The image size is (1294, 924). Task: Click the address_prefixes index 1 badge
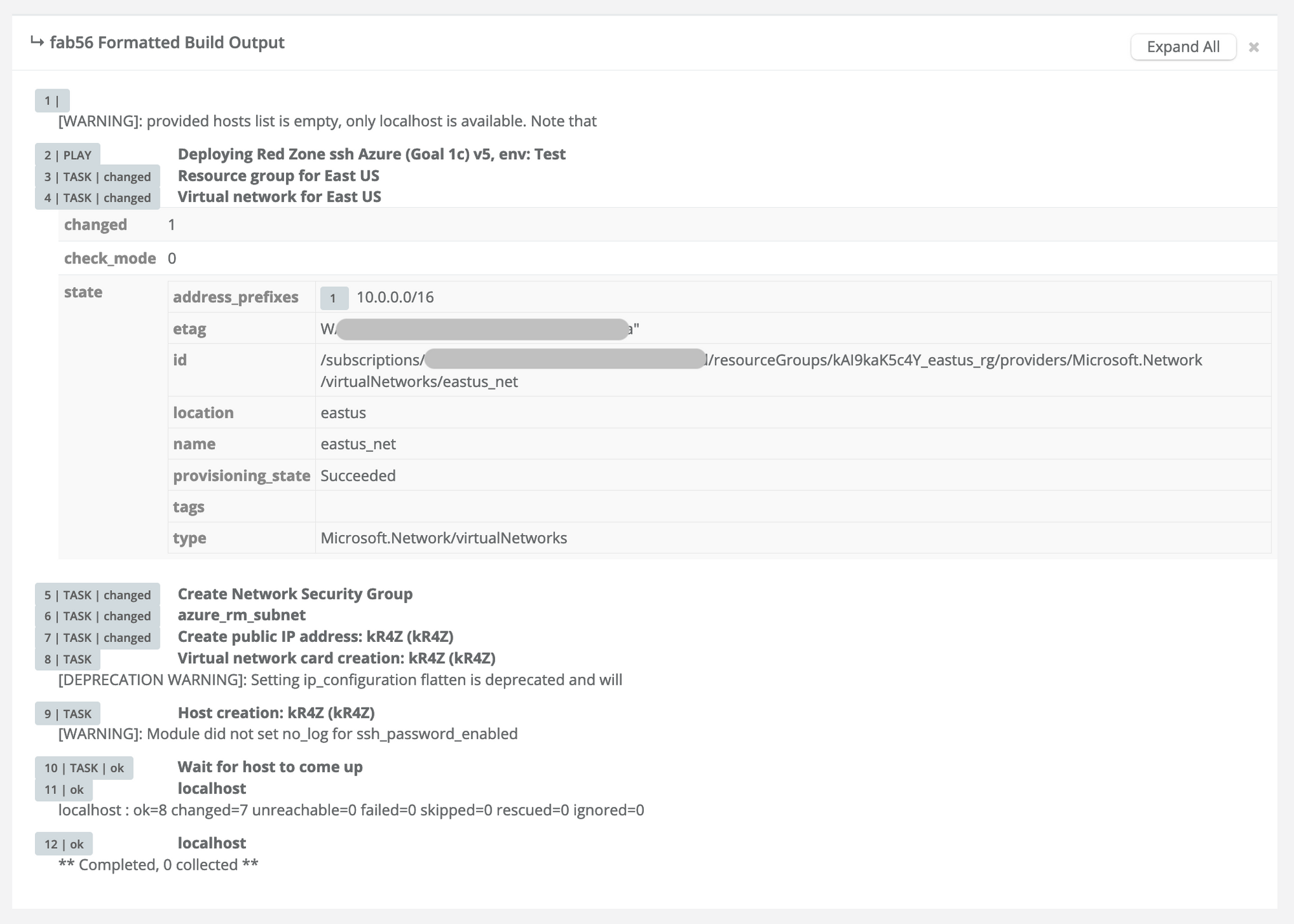coord(333,298)
